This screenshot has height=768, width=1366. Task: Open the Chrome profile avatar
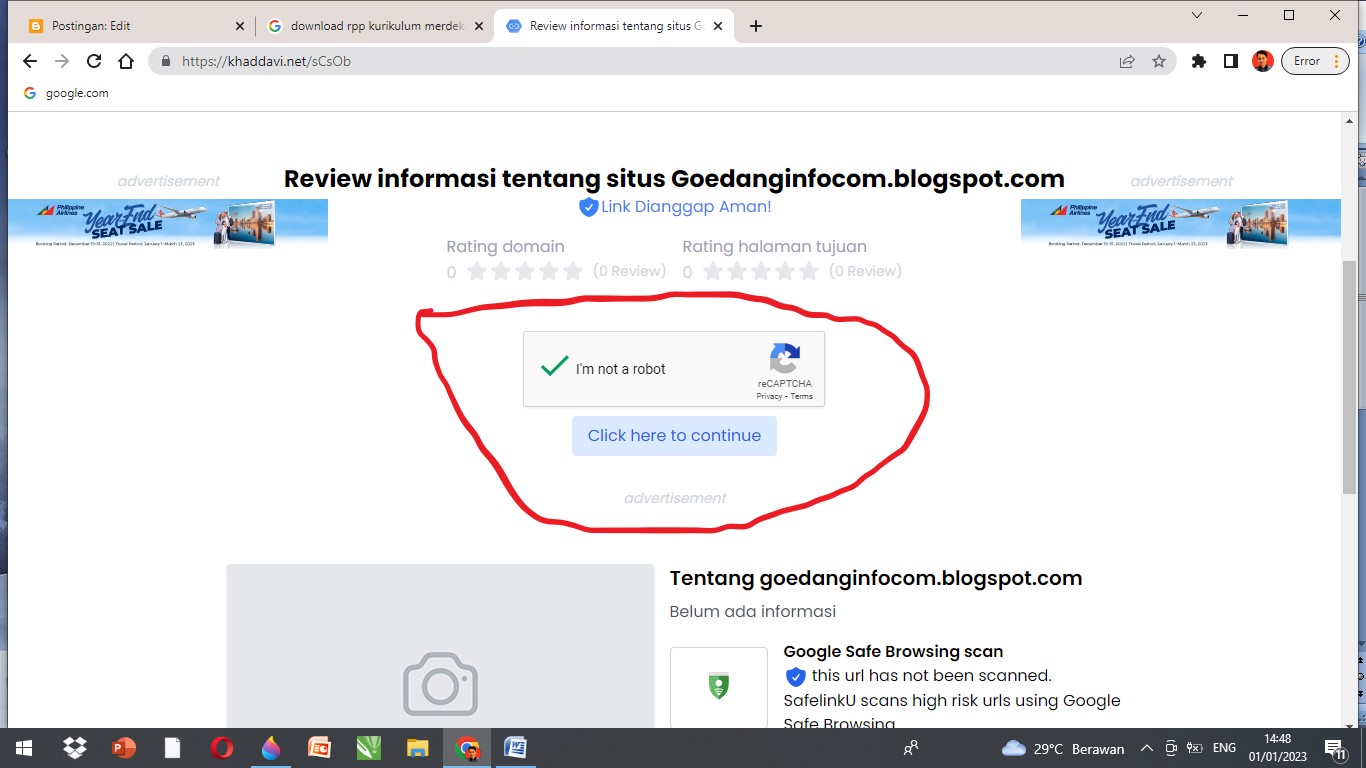(x=1262, y=61)
